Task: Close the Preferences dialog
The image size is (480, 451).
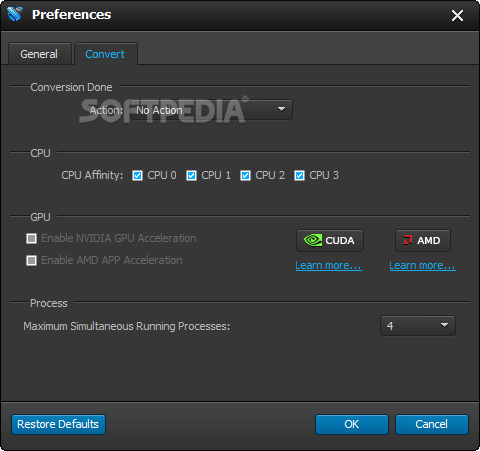Action: (457, 15)
